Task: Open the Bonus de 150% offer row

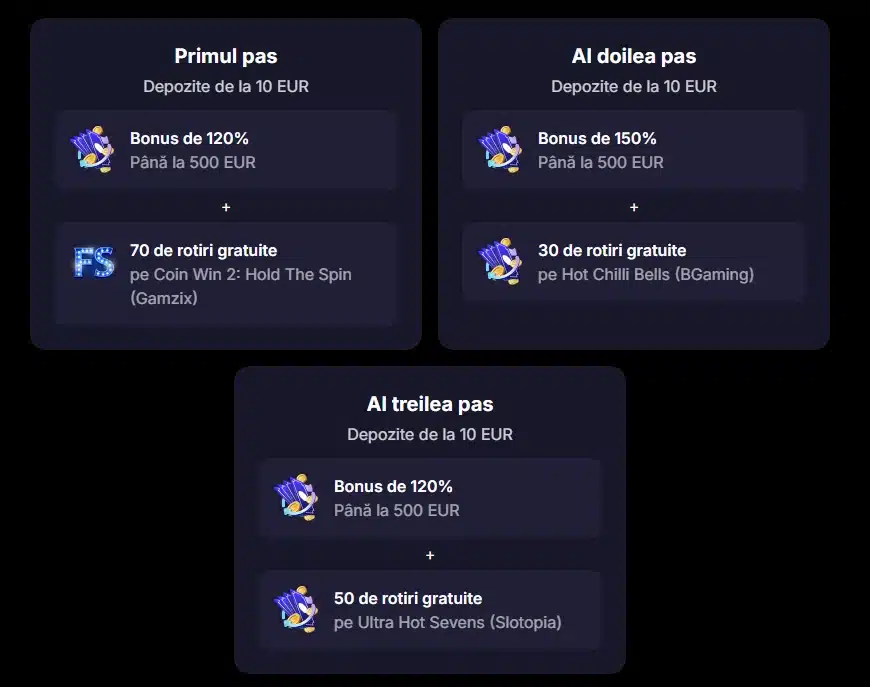Action: 634,150
